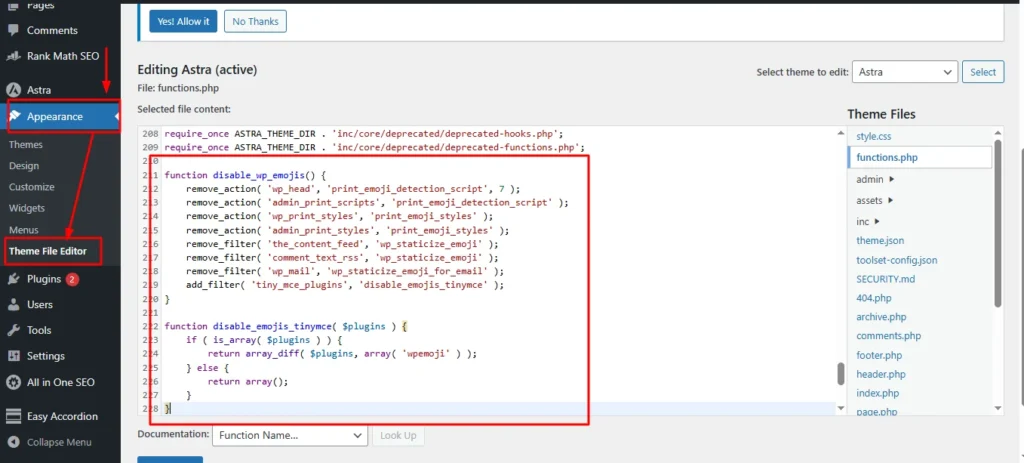Click the Tools wrench icon
This screenshot has height=463, width=1024.
pos(12,330)
